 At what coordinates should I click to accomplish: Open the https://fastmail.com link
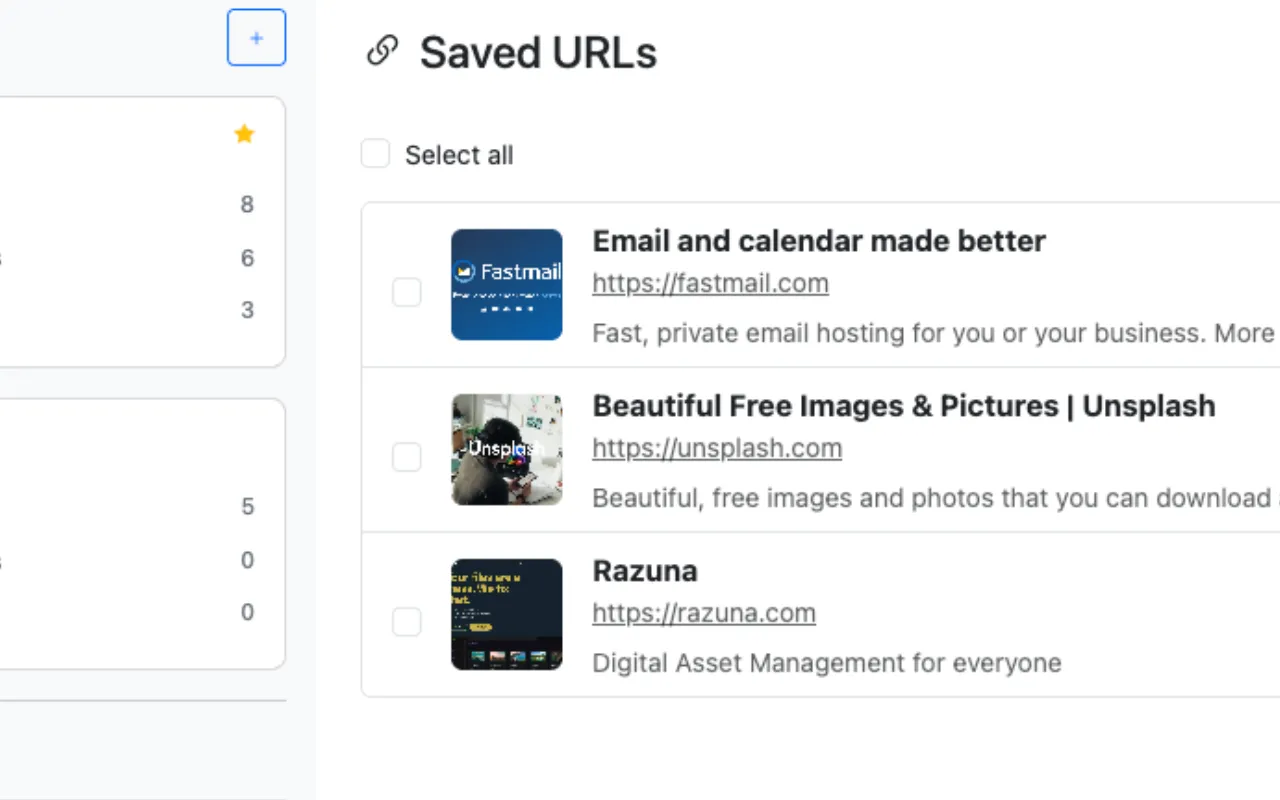click(710, 283)
